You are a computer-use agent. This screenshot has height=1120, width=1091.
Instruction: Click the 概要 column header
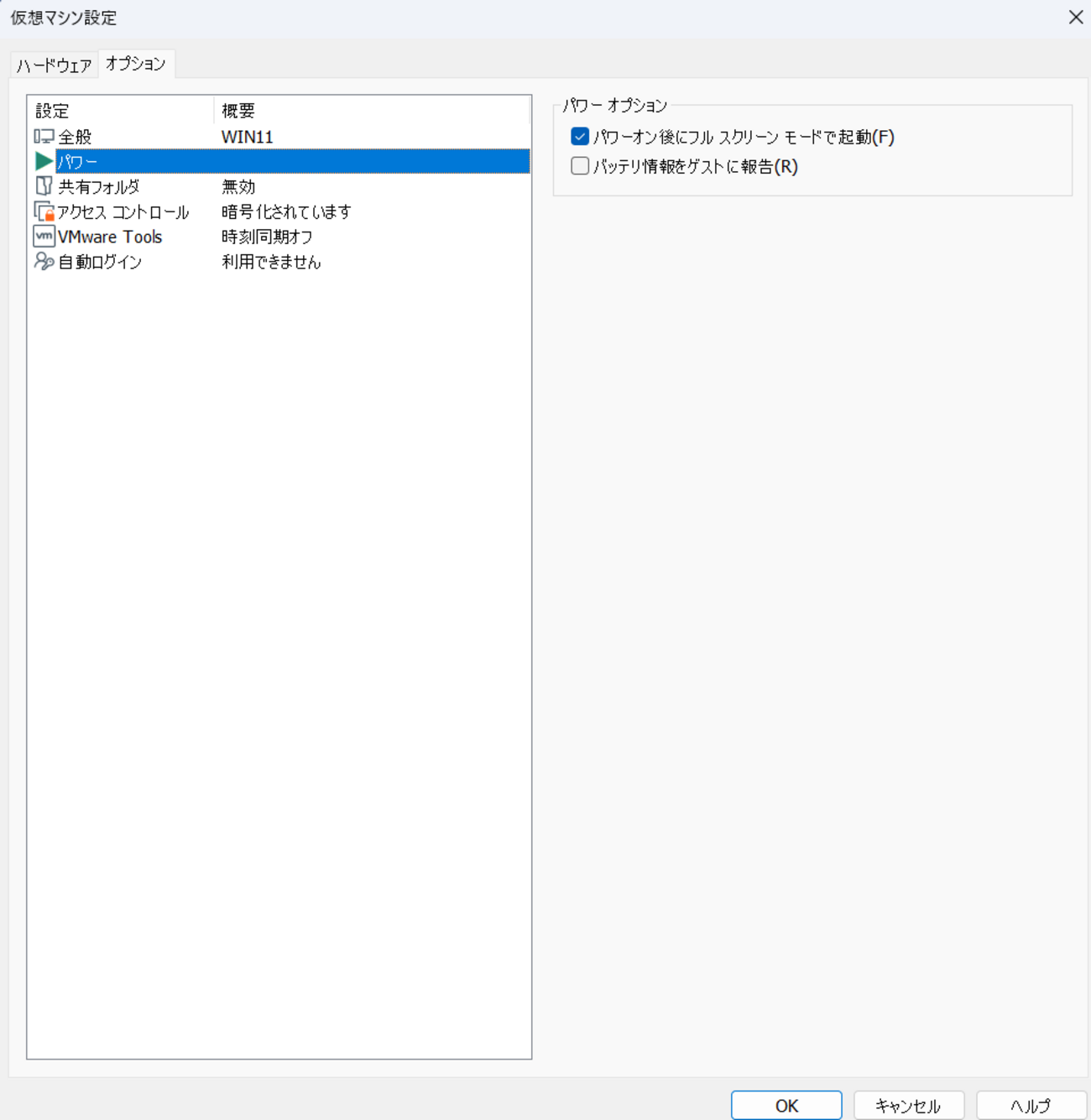(373, 111)
